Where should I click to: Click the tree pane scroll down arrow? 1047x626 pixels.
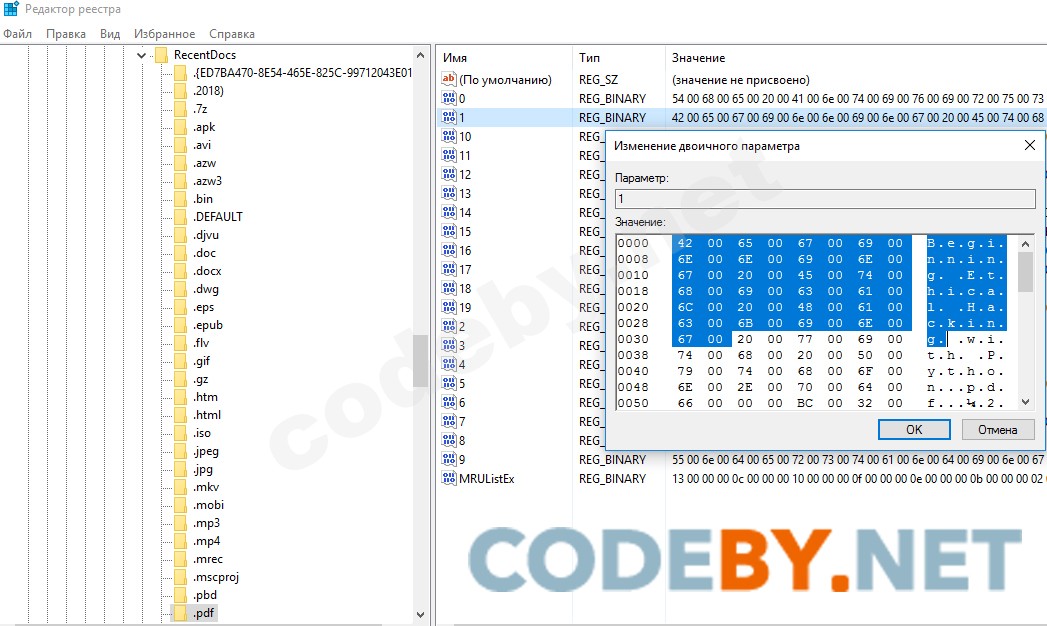click(x=420, y=615)
